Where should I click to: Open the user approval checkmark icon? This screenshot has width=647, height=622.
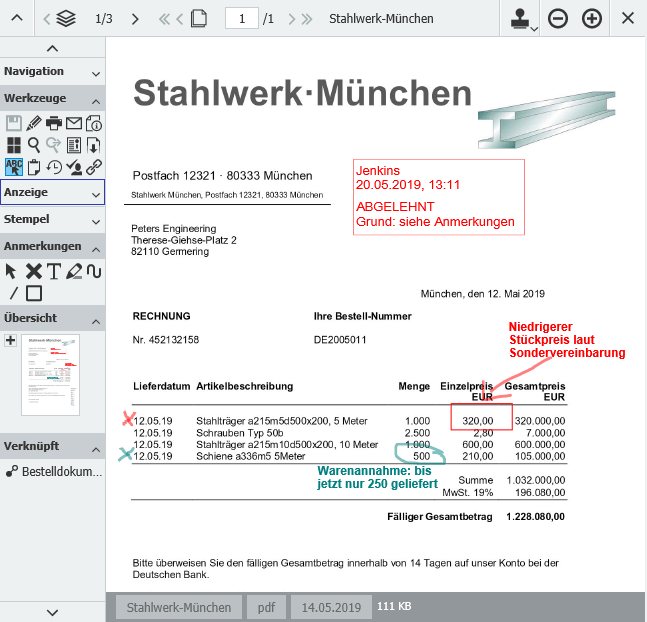pyautogui.click(x=74, y=167)
